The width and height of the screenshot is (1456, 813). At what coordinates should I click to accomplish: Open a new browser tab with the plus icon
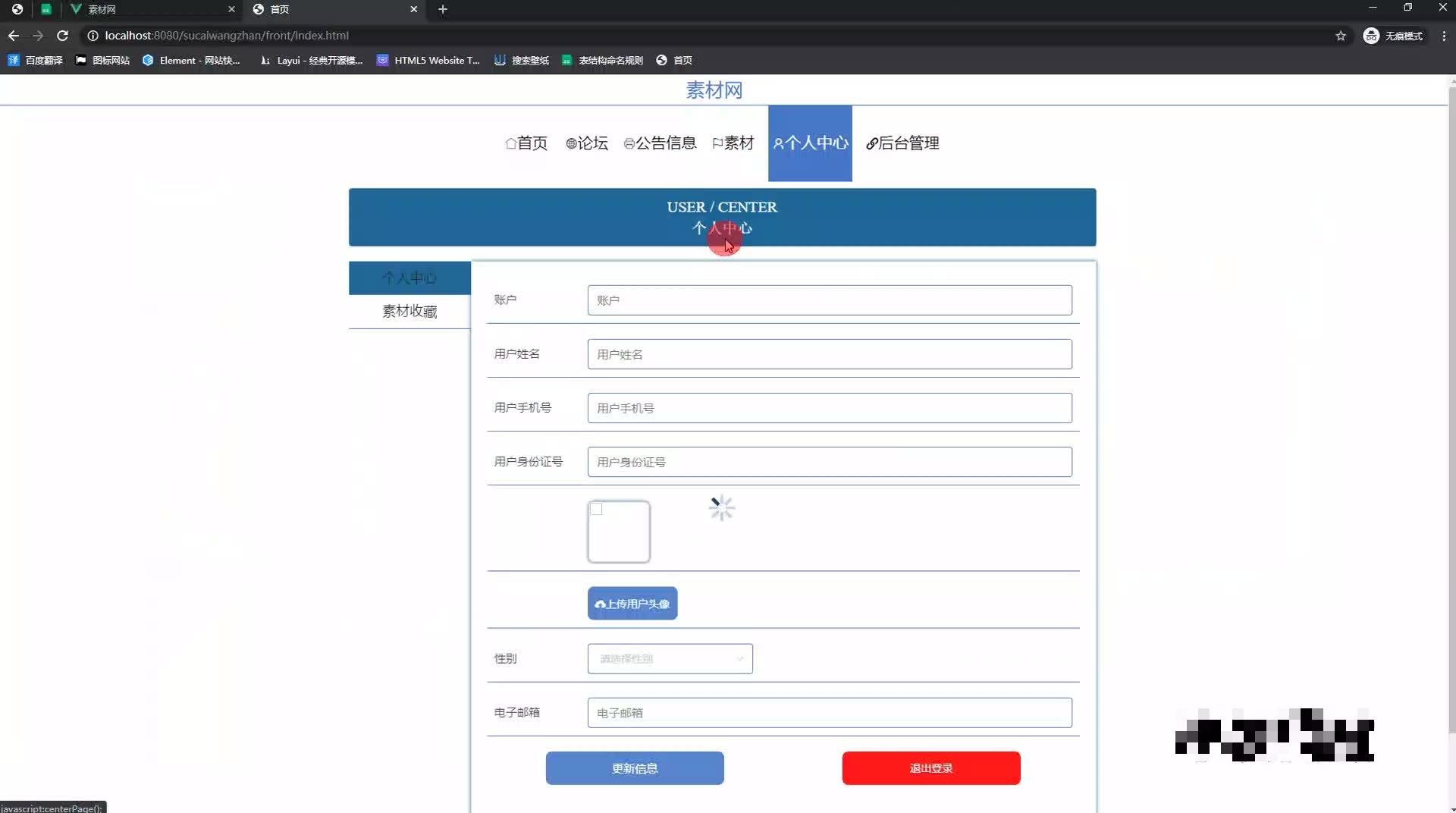(443, 9)
